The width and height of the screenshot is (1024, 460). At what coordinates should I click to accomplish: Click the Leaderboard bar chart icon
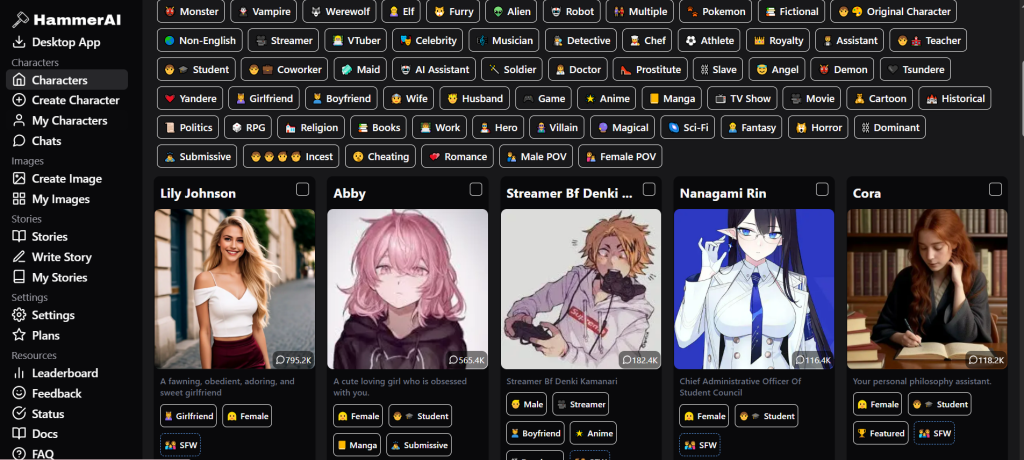(x=20, y=373)
